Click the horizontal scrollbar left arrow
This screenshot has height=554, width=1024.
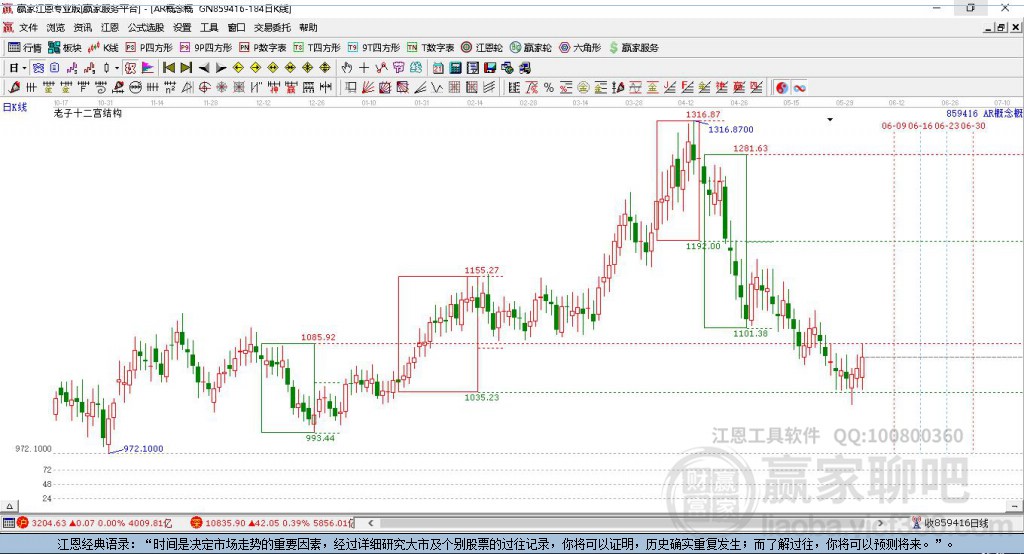370,523
